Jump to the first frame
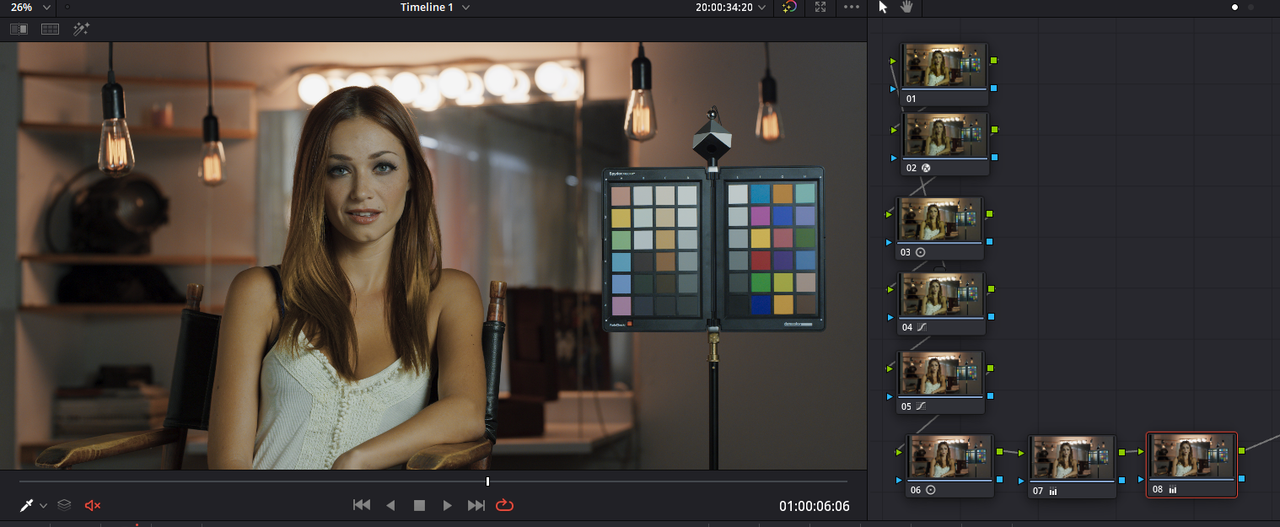The image size is (1280, 527). click(x=362, y=506)
